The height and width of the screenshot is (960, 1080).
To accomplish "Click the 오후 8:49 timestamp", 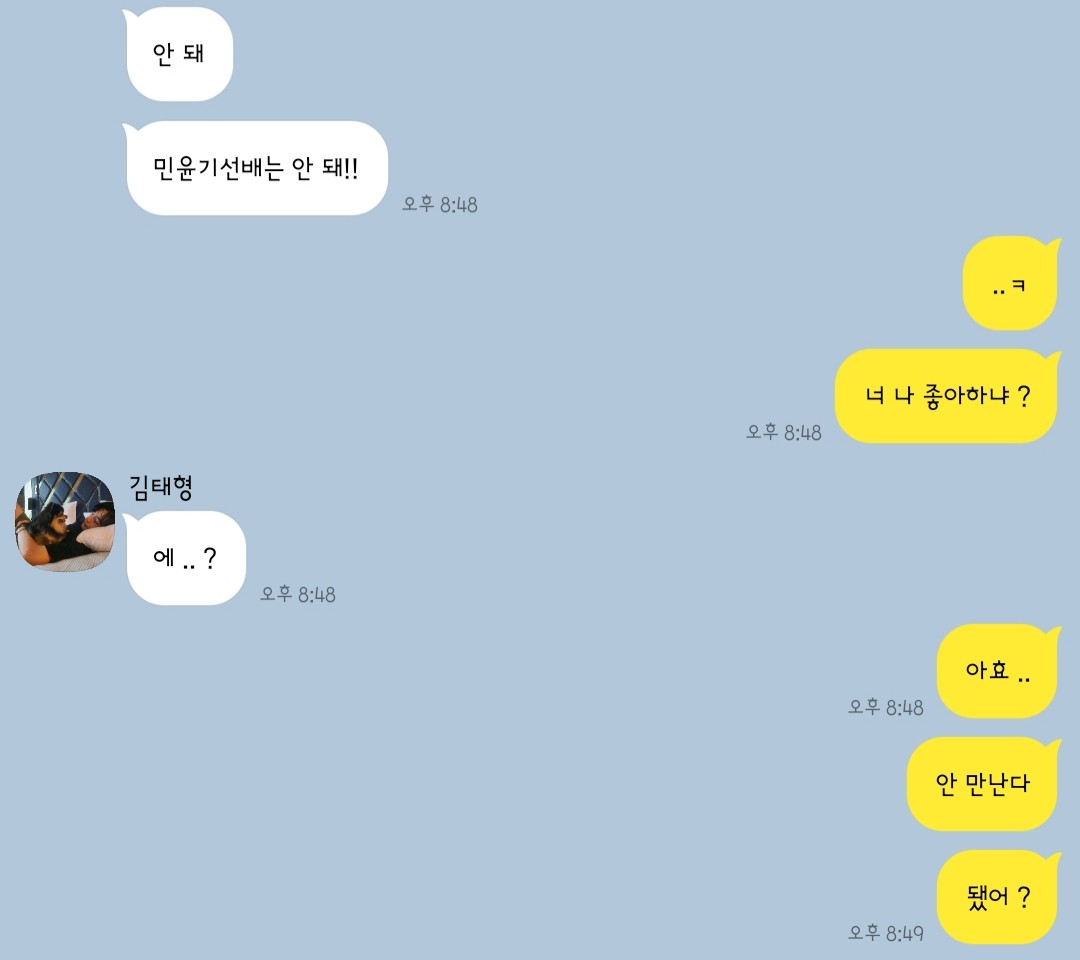I will tap(886, 933).
